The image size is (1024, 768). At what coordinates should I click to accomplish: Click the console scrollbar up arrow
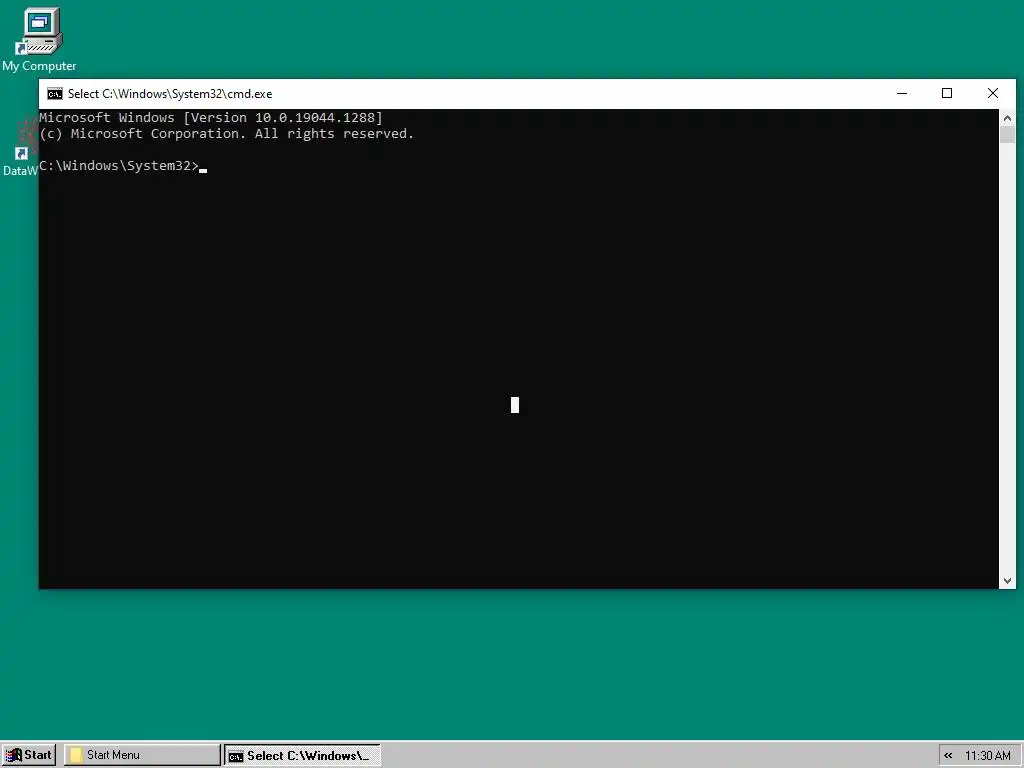[1007, 118]
